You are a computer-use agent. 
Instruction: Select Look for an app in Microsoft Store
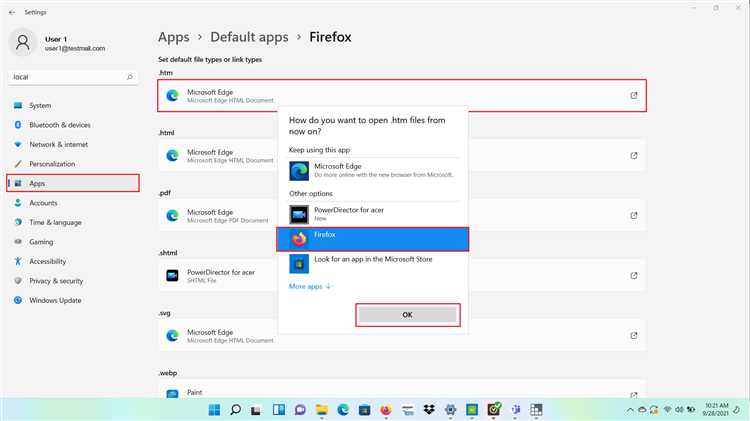pos(373,264)
